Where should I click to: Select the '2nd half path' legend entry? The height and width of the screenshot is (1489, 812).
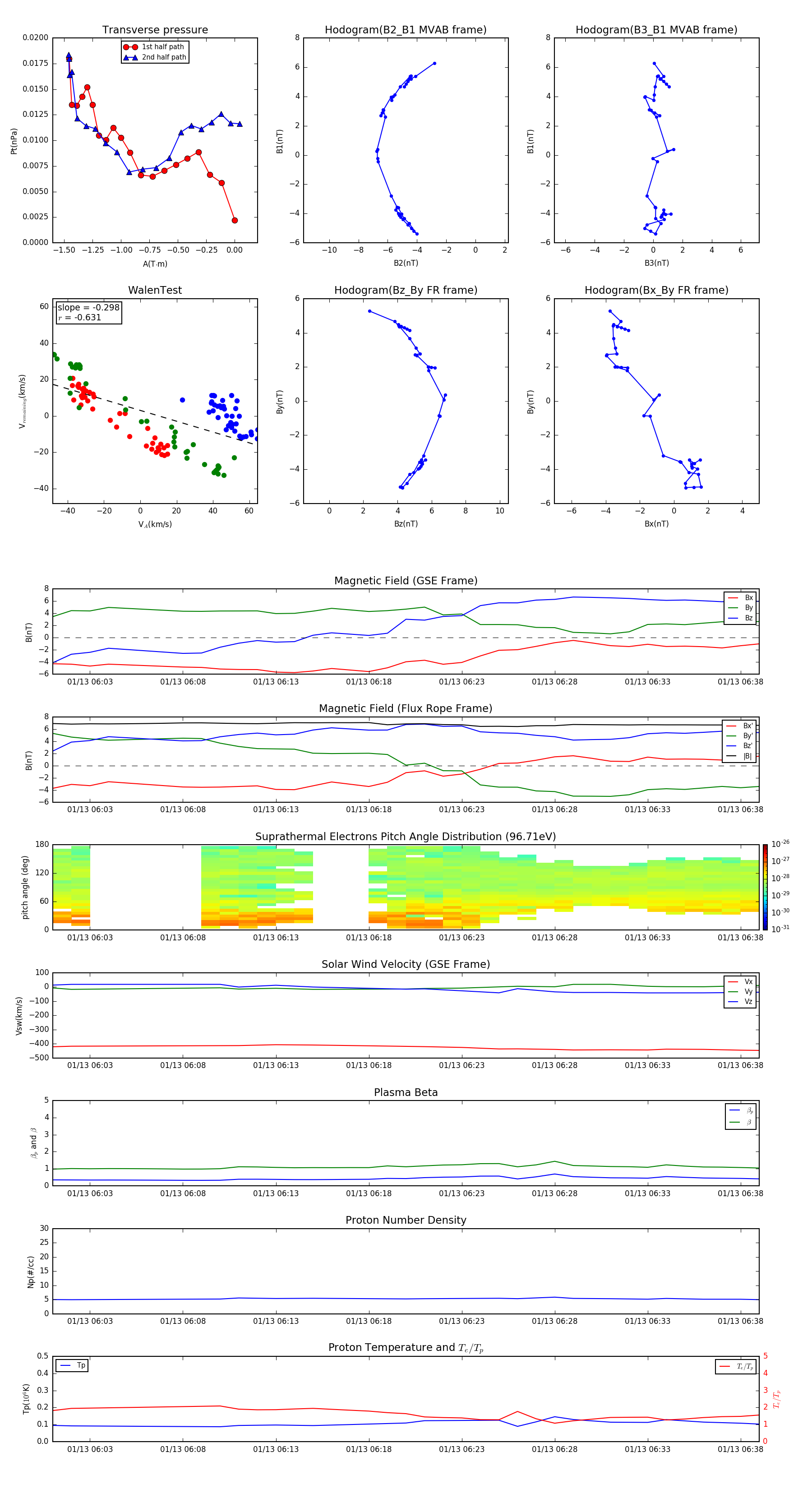(x=155, y=57)
